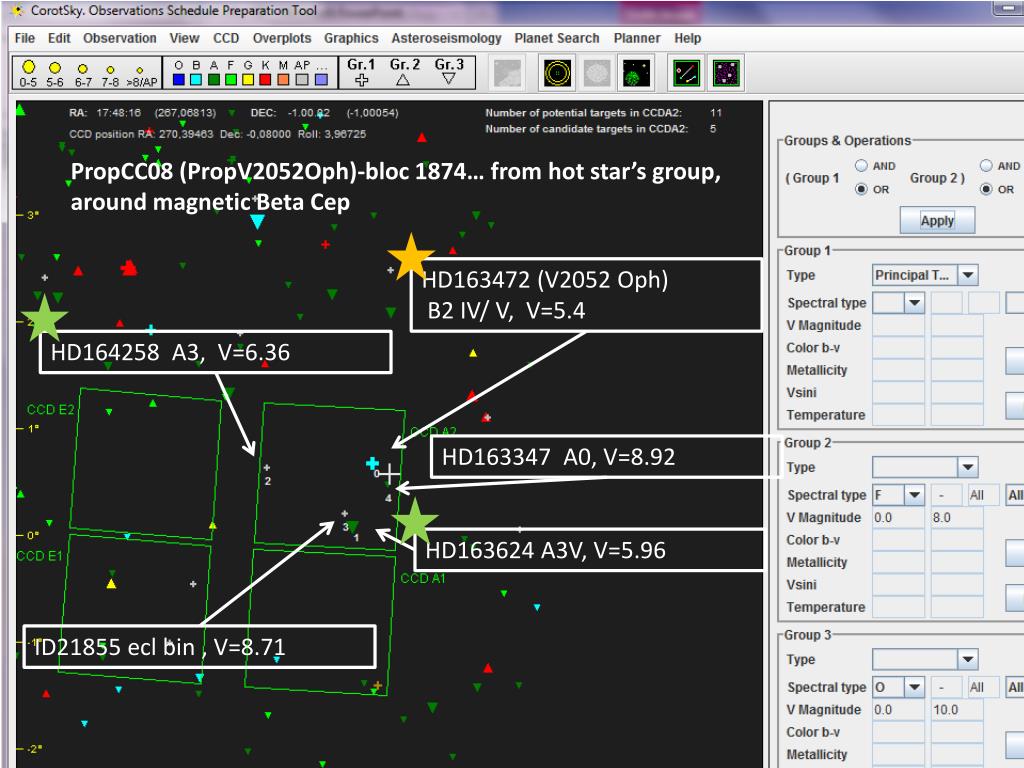Click the cyan plus star marker near target 0

pyautogui.click(x=372, y=463)
